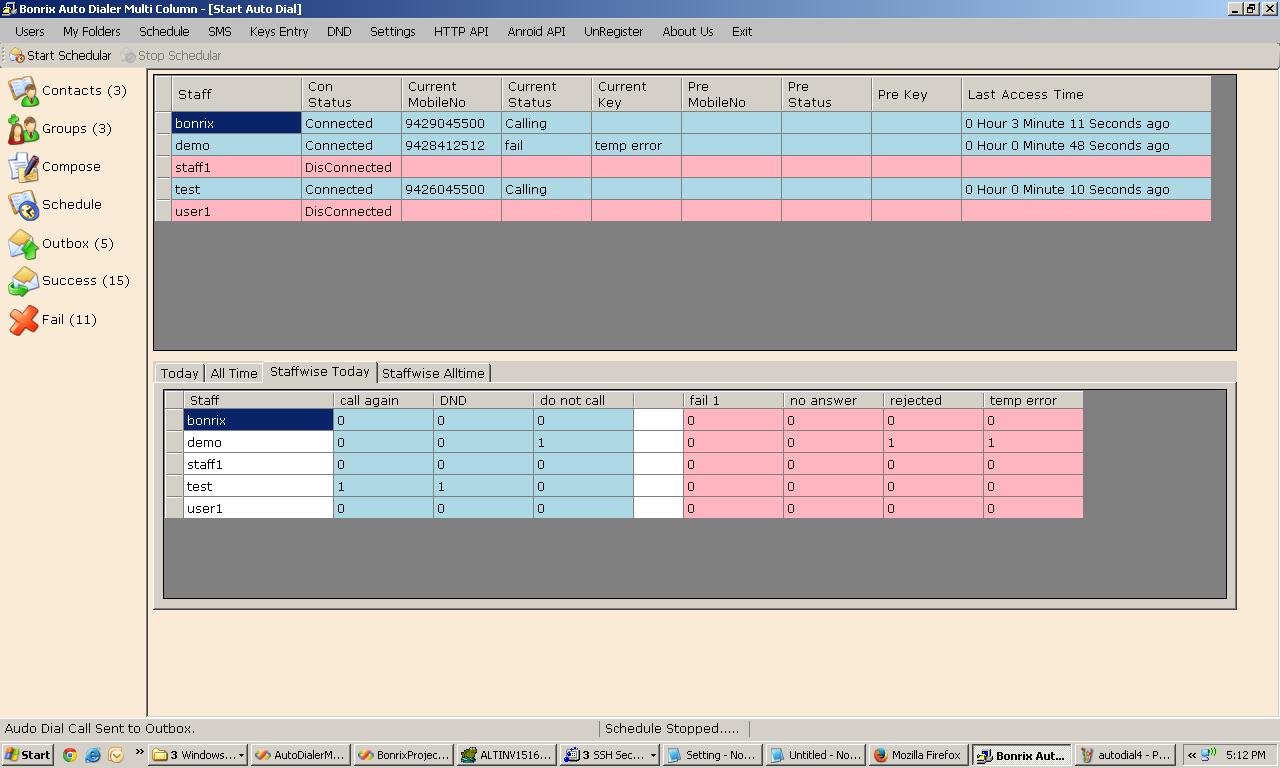This screenshot has height=768, width=1280.
Task: Switch to the All Time tab
Action: pyautogui.click(x=234, y=373)
